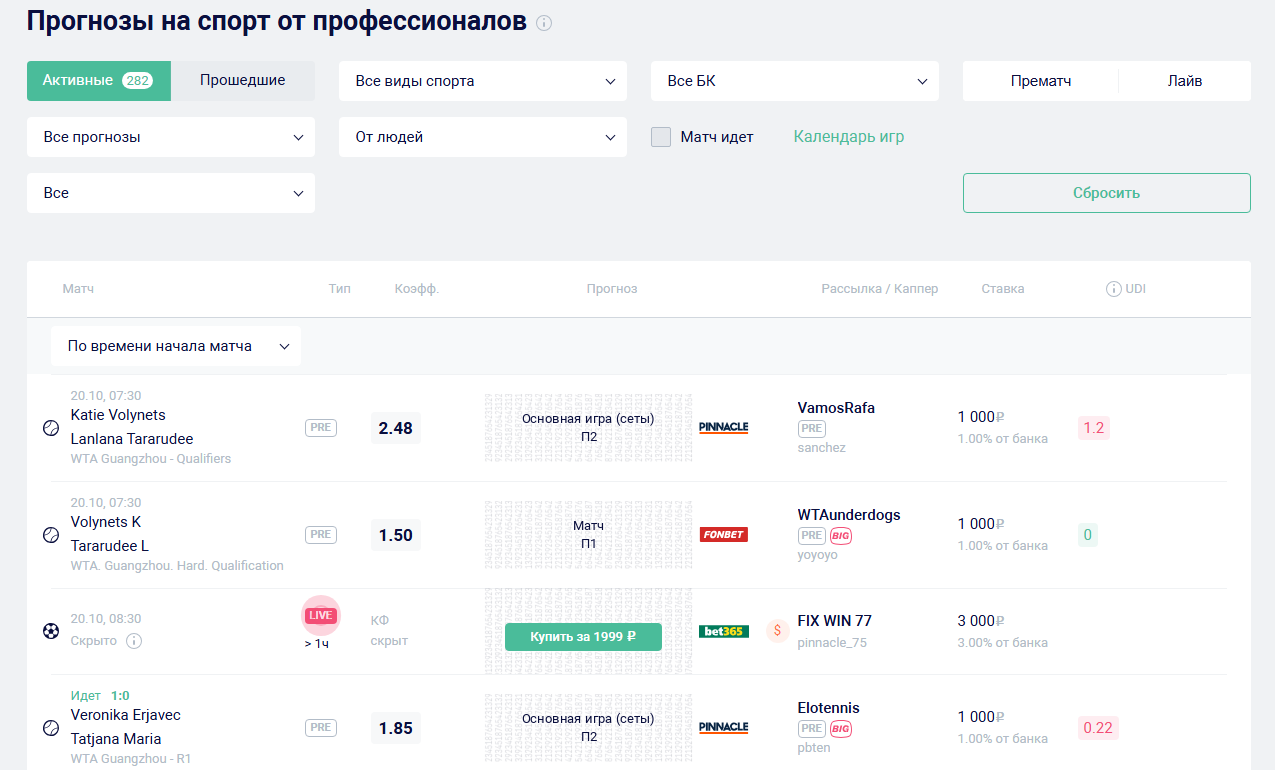Switch to the Прошедшие tab

click(x=243, y=81)
